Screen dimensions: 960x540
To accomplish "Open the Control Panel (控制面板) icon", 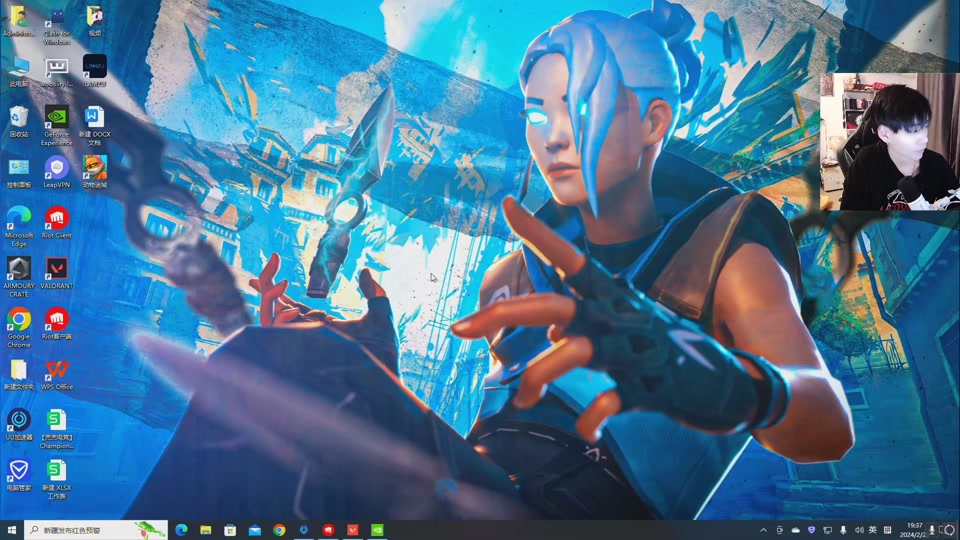I will point(19,173).
